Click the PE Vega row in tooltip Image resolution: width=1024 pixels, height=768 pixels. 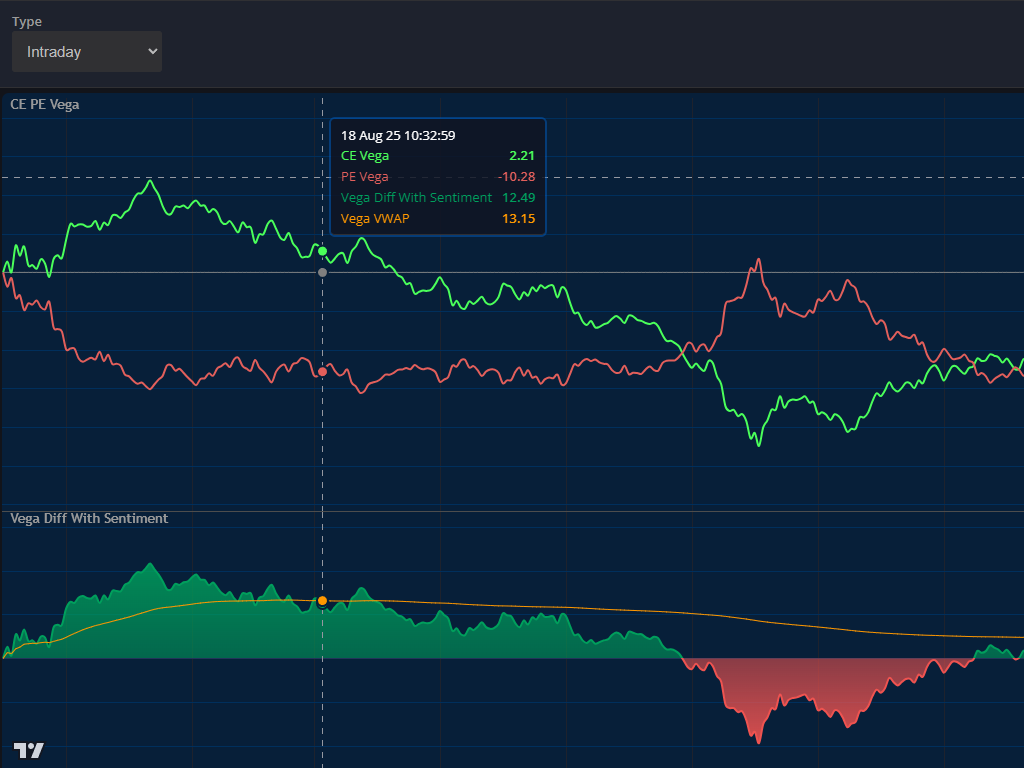tap(438, 177)
